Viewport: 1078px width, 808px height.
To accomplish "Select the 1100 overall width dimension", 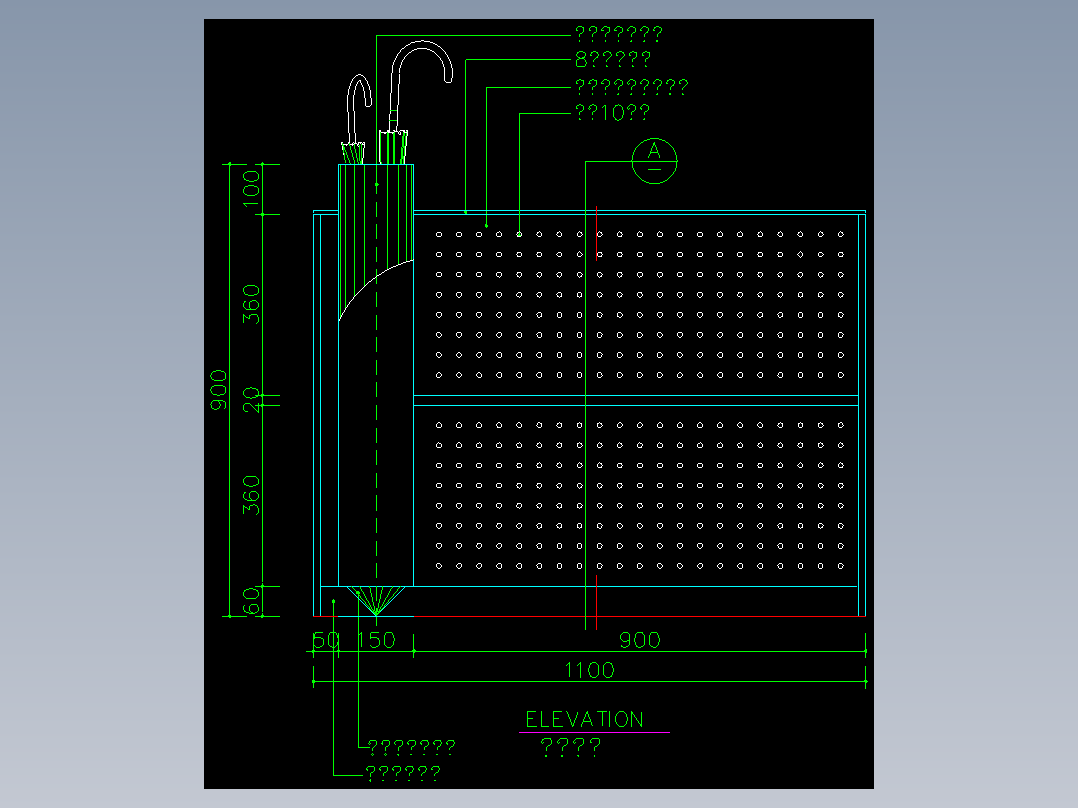I will (x=589, y=670).
